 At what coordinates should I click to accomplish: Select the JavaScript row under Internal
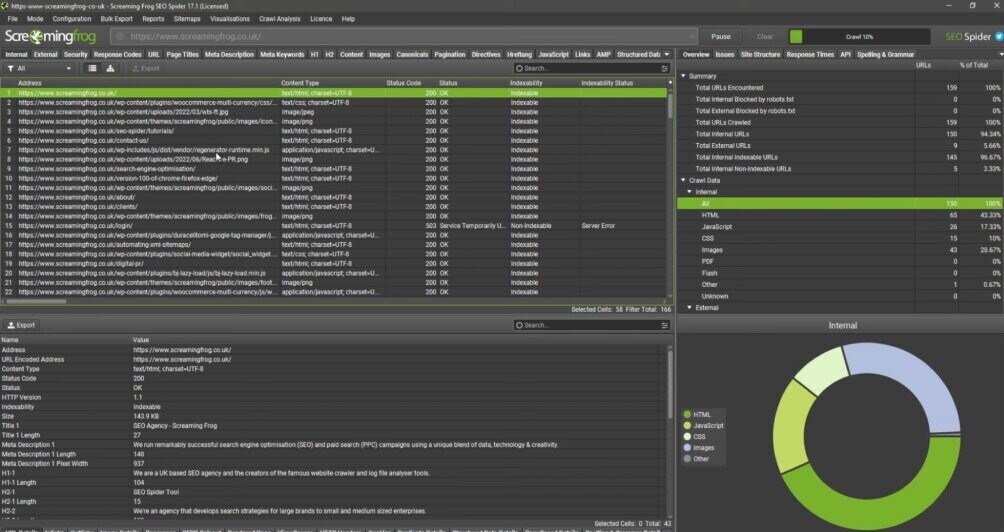(839, 227)
